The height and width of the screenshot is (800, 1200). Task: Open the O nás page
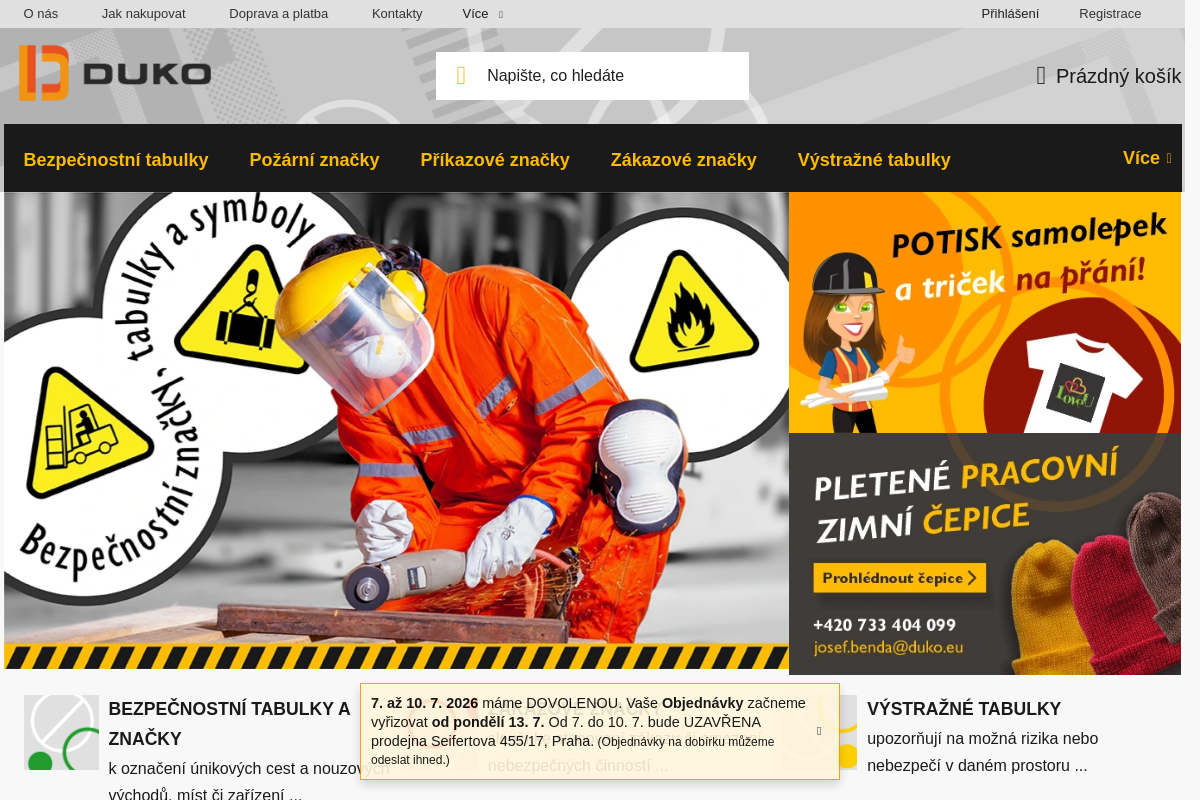pyautogui.click(x=41, y=14)
